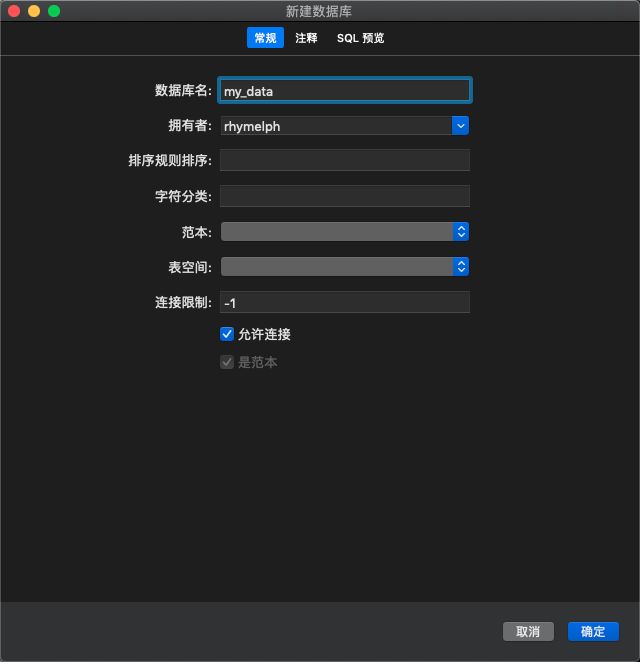Click the 取消 button
This screenshot has height=662, width=640.
528,632
